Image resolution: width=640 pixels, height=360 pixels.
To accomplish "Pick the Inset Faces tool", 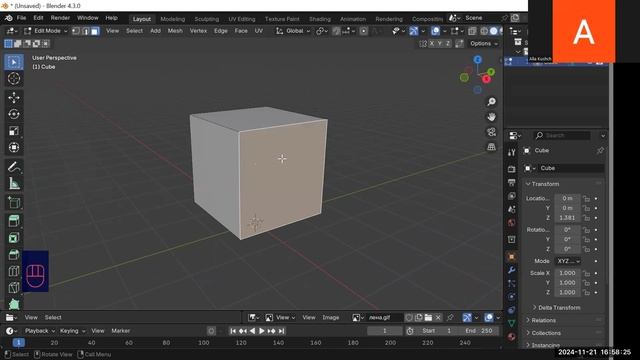I will coord(14,238).
